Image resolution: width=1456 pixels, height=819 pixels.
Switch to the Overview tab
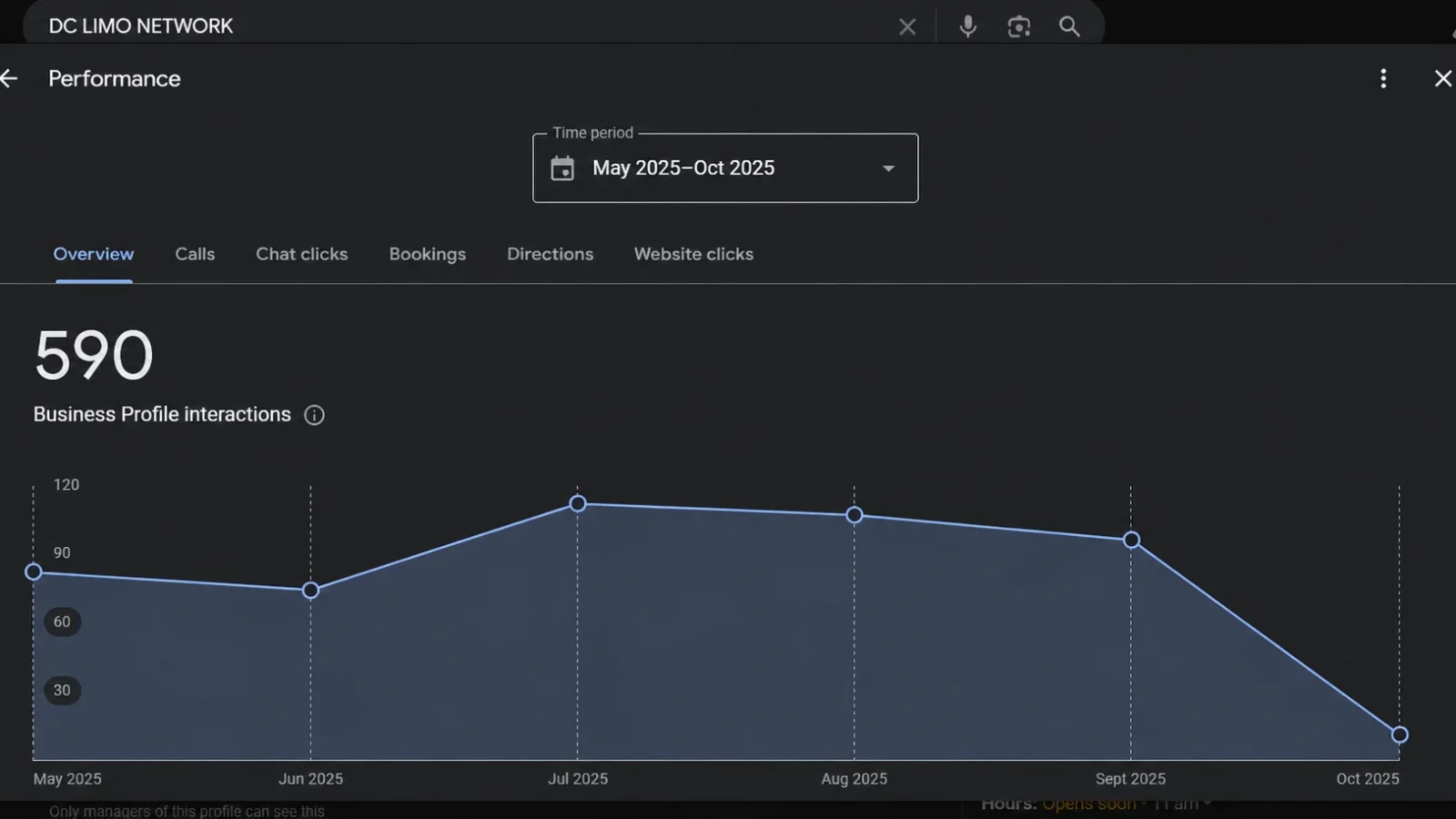click(94, 254)
